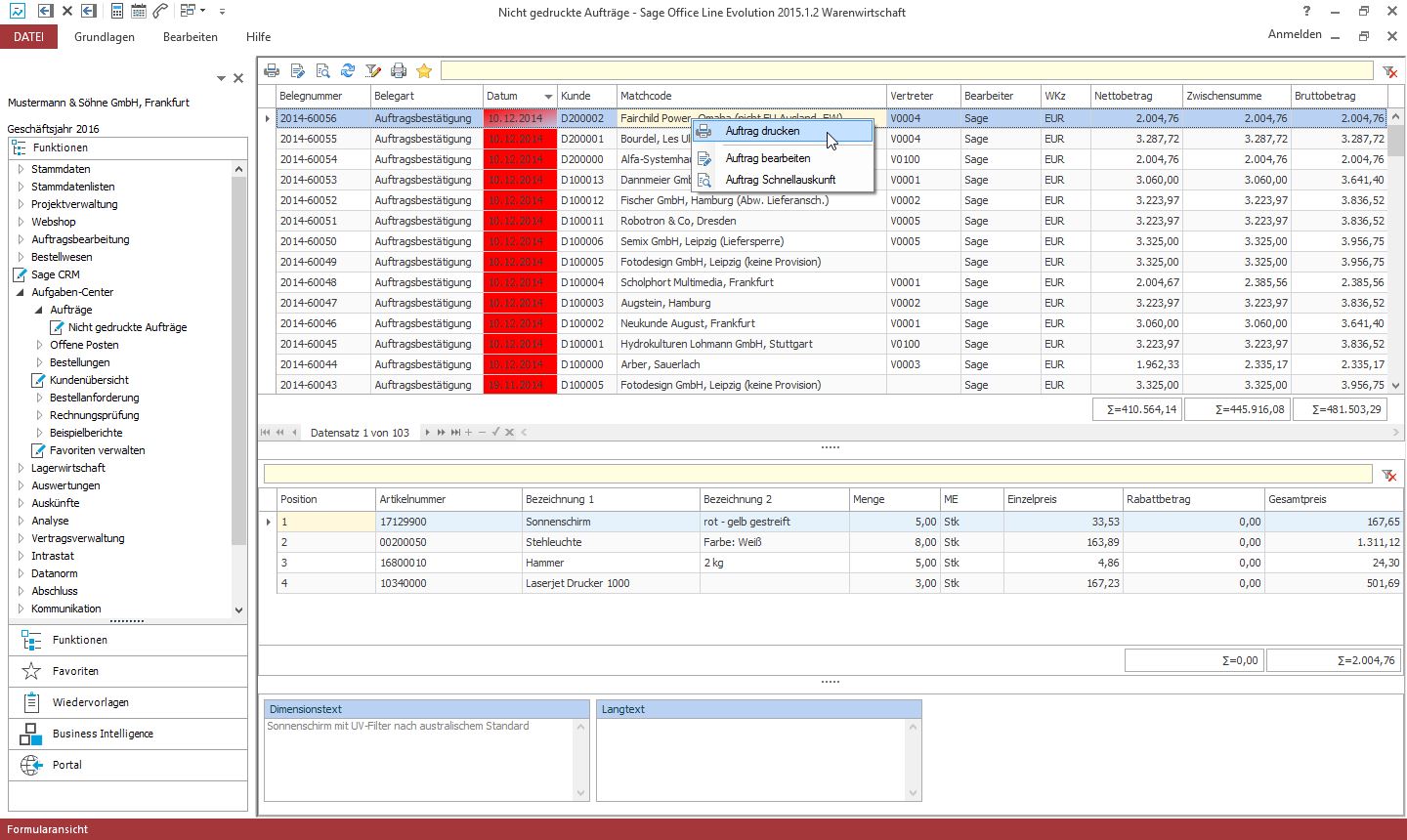Click the document preview magnifier toolbar icon
This screenshot has height=840, width=1407.
click(x=322, y=70)
